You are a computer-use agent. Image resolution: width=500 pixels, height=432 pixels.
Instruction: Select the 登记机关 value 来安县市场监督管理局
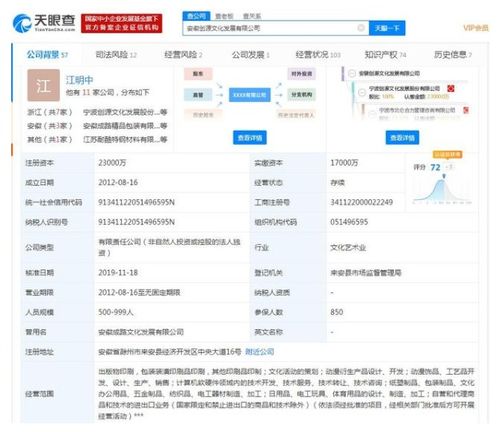[x=366, y=273]
